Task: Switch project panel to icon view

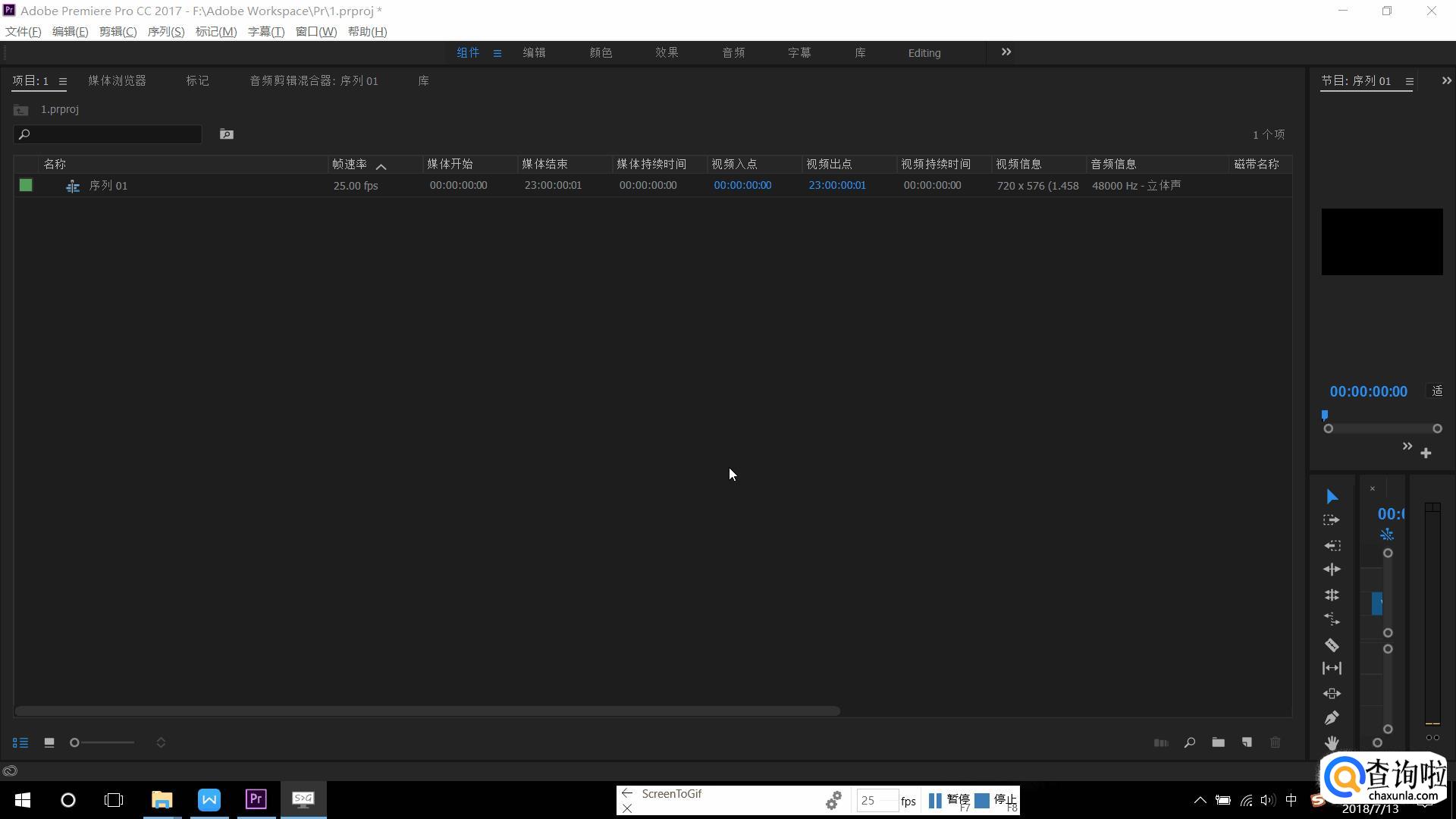Action: pos(49,742)
